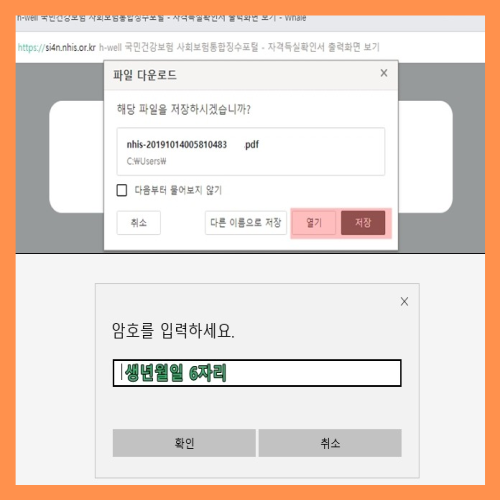
Task: Focus the 생년월일 6자리 password field
Action: coord(257,373)
